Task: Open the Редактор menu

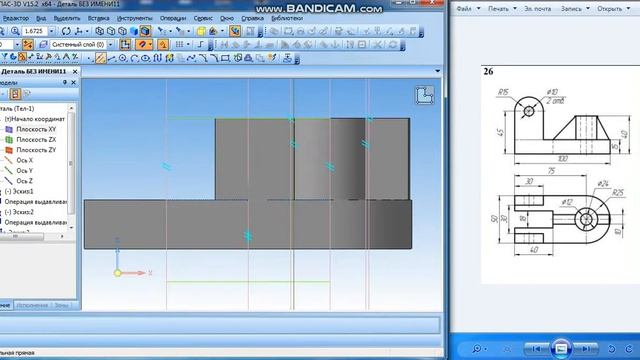Action: (16, 18)
